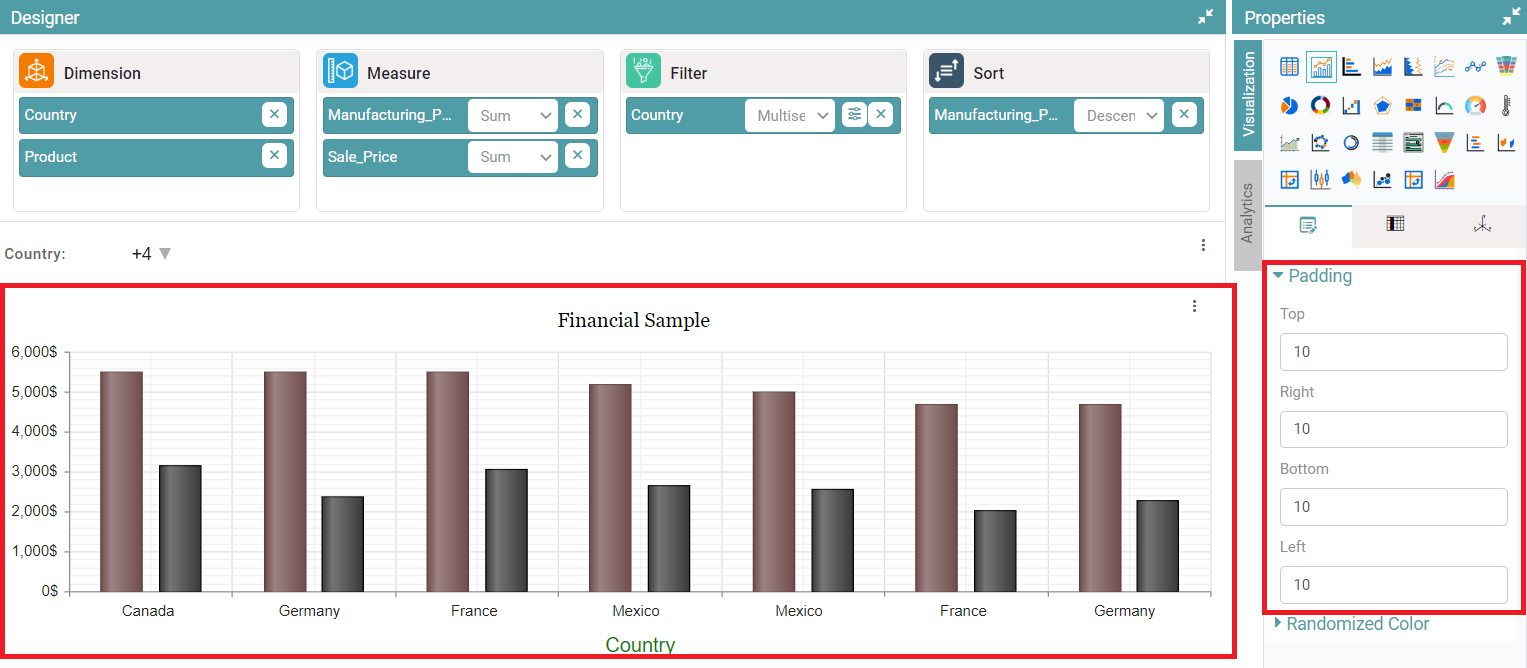The height and width of the screenshot is (668, 1527).
Task: Open the Sum dropdown for Sale_Price
Action: point(513,157)
